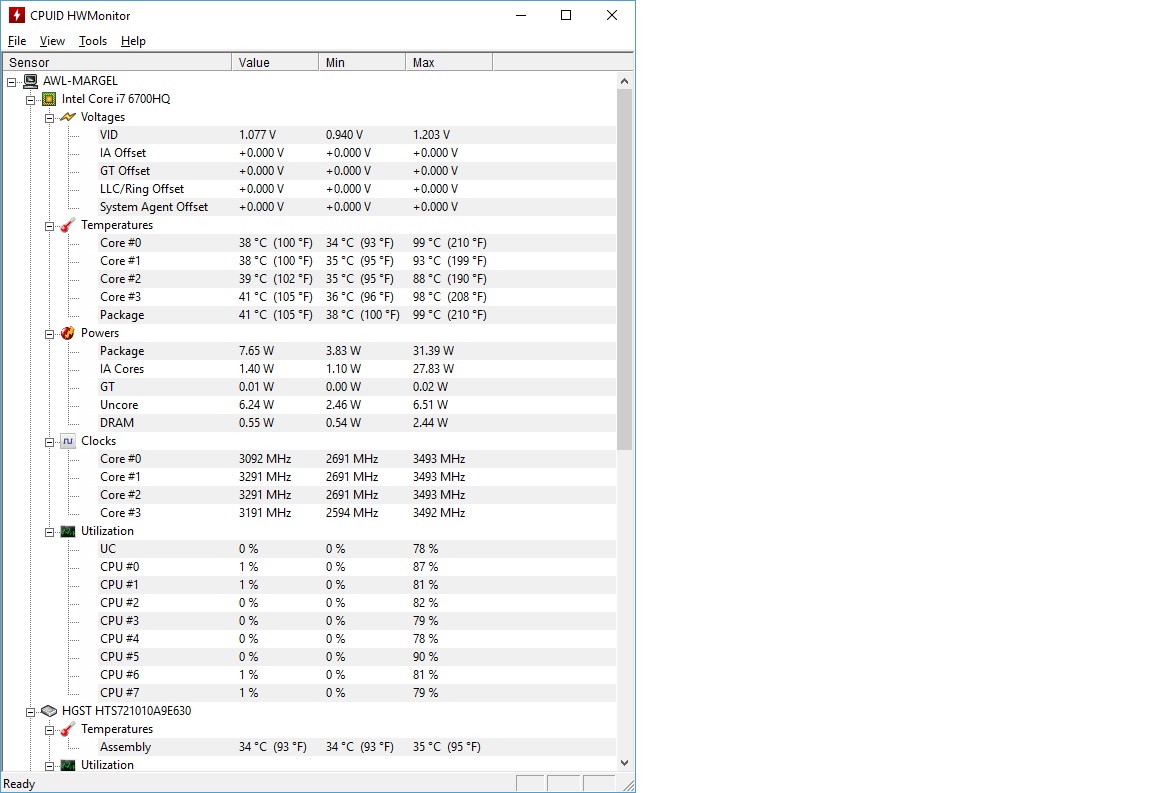The image size is (1152, 793).
Task: Open the Help menu
Action: (x=133, y=41)
